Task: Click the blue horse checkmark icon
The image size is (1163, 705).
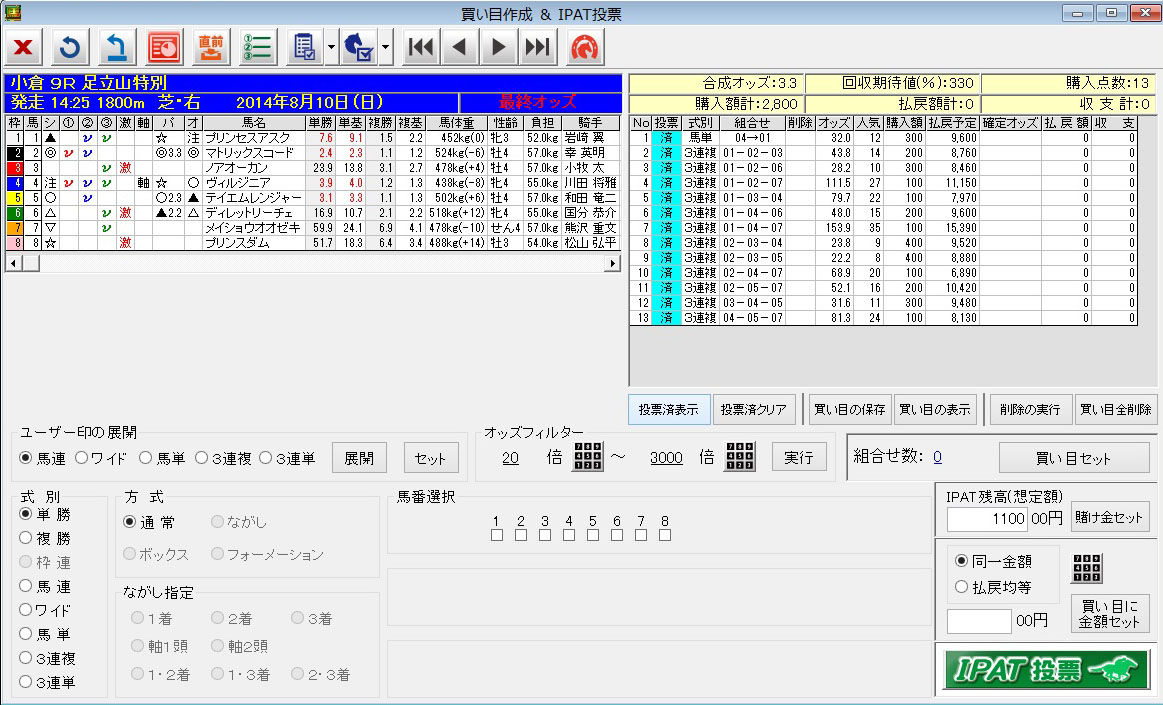Action: coord(359,47)
